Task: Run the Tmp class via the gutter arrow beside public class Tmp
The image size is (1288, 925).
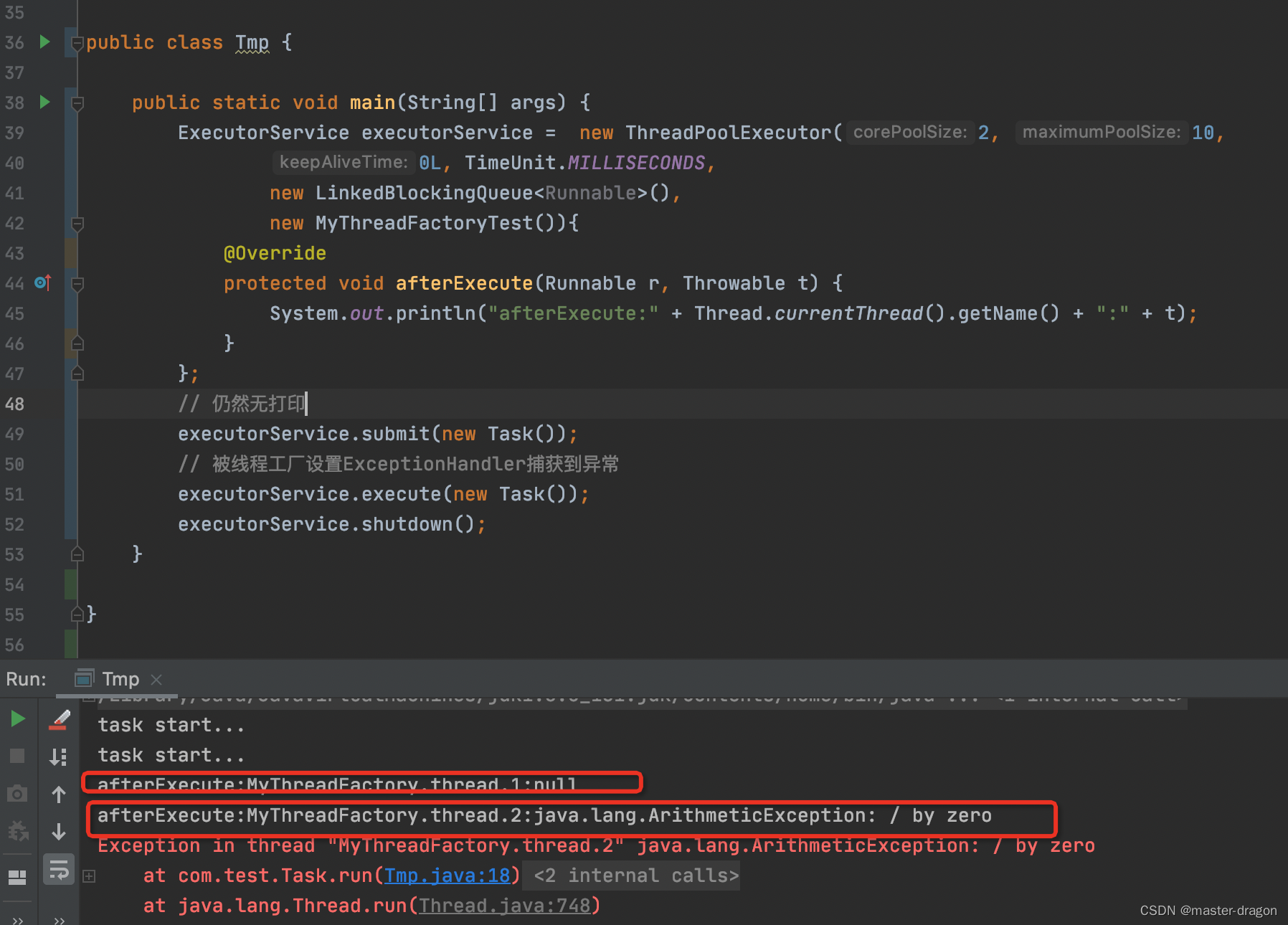Action: [x=44, y=42]
